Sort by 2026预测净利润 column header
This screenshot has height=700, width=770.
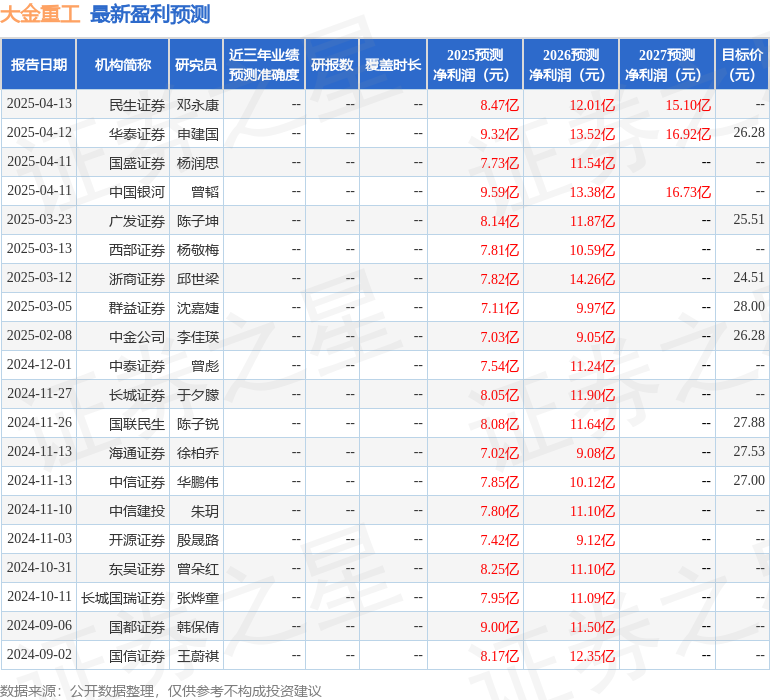(x=571, y=65)
